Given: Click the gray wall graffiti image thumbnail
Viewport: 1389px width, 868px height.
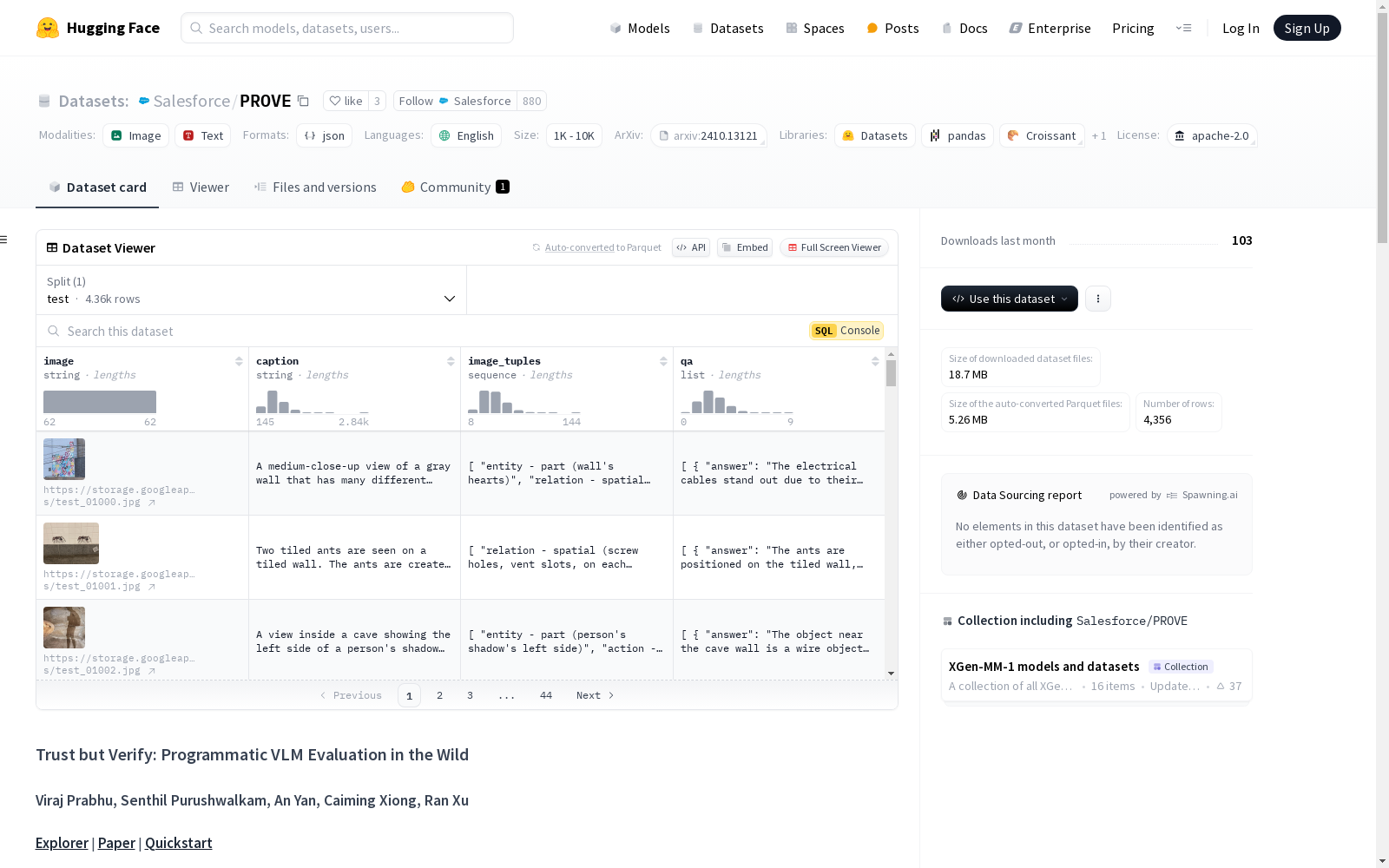Looking at the screenshot, I should tap(64, 459).
